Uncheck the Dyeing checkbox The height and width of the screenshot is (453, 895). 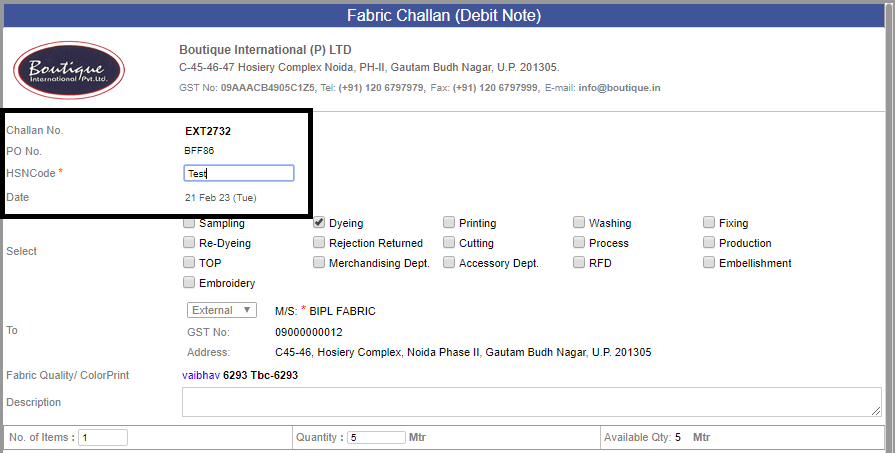[319, 223]
